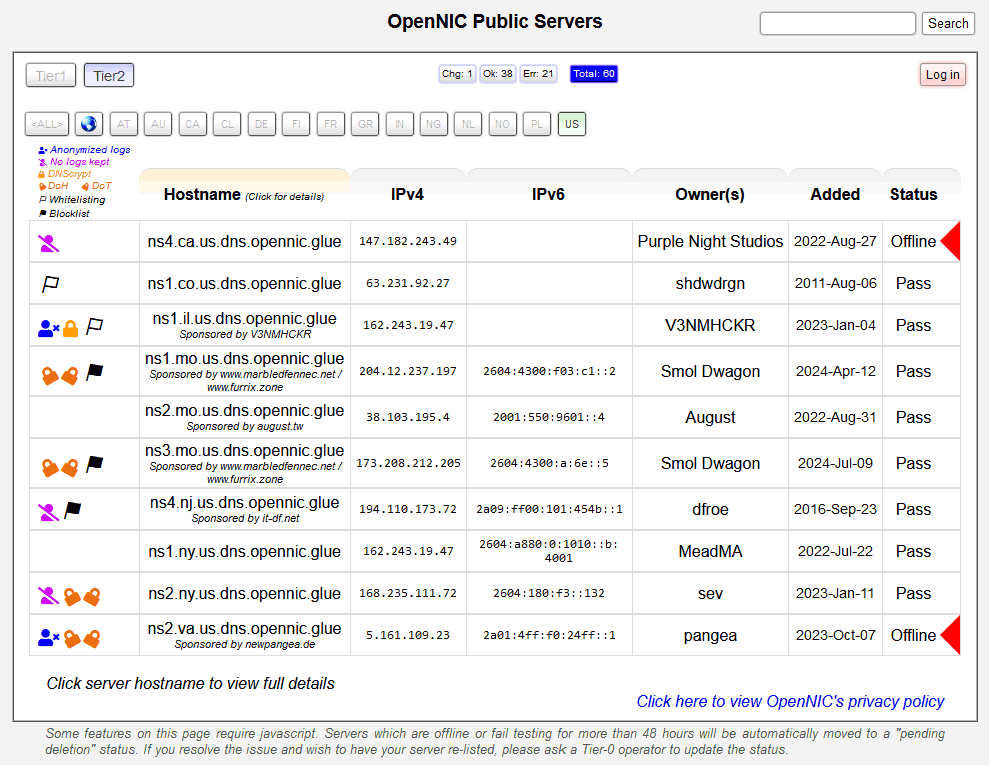The image size is (989, 765).
Task: Click anonymized logs icon in ns1.il row
Action: pyautogui.click(x=49, y=329)
